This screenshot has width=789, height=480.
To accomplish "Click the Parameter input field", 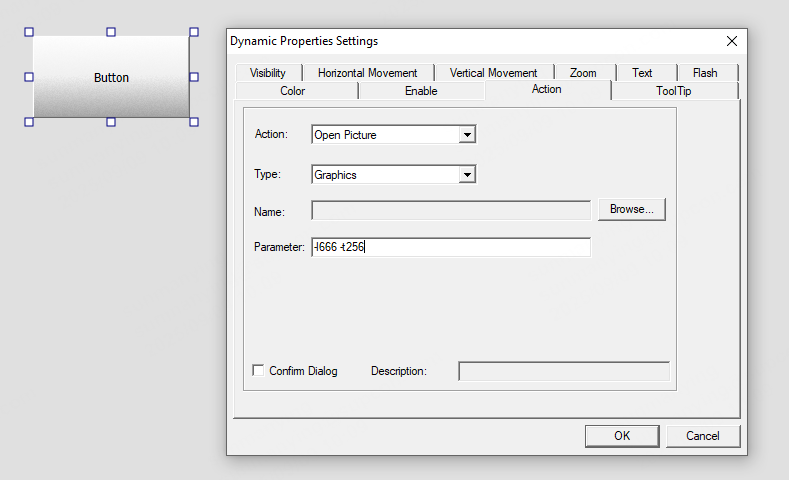I will pos(451,247).
